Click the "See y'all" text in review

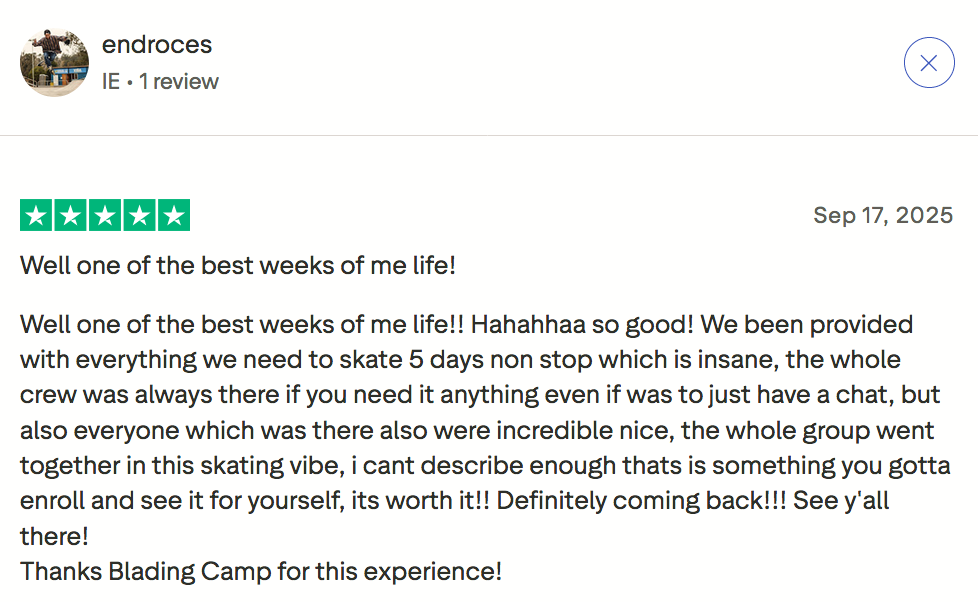coord(840,500)
